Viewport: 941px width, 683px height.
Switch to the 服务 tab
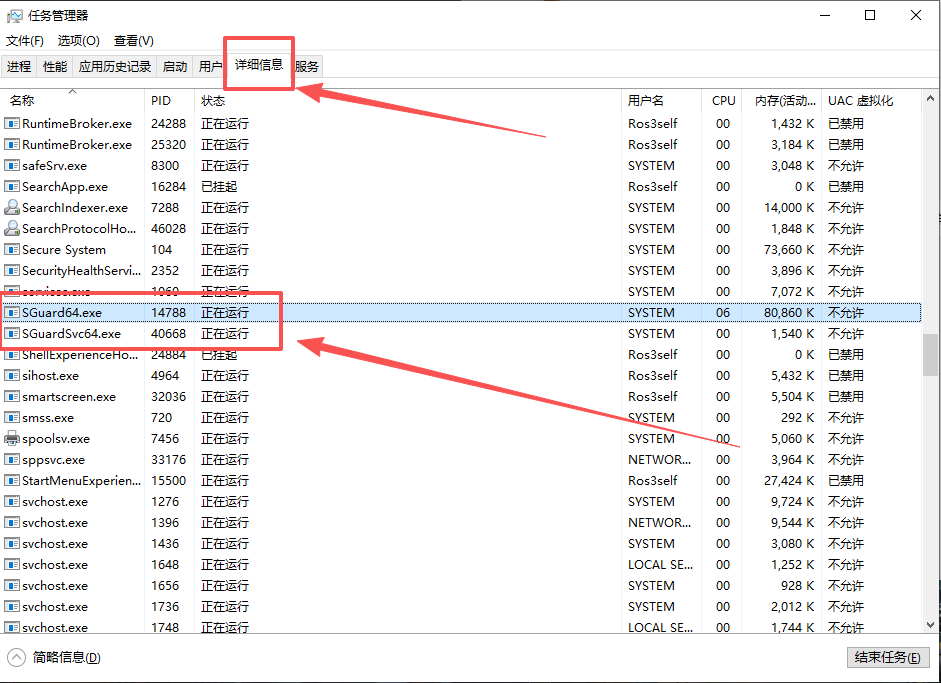pos(307,67)
